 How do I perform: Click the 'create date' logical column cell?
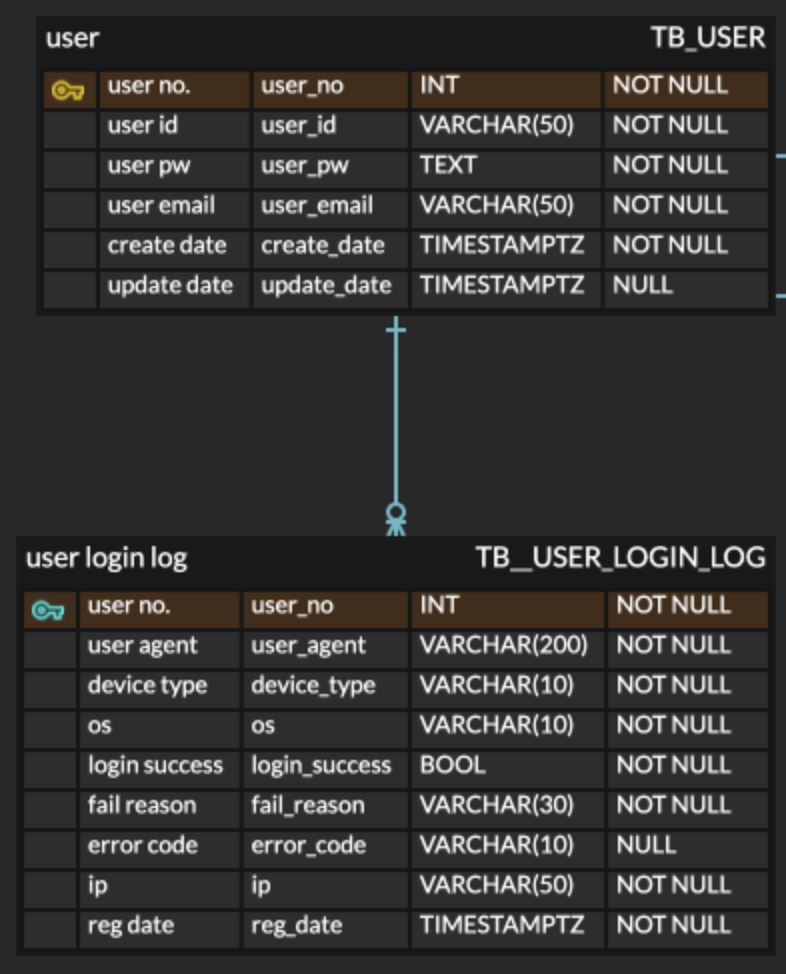pyautogui.click(x=175, y=250)
